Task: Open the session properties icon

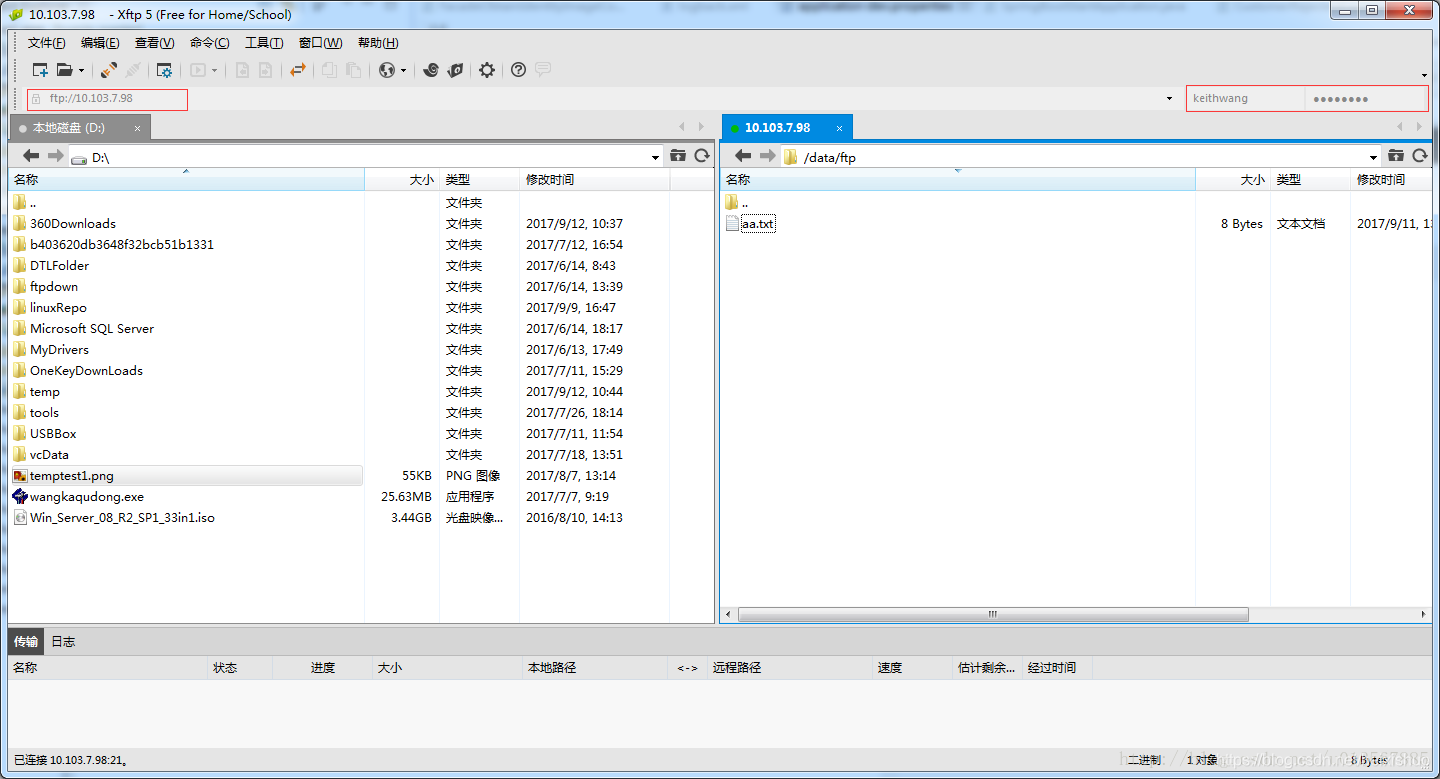Action: (x=164, y=70)
